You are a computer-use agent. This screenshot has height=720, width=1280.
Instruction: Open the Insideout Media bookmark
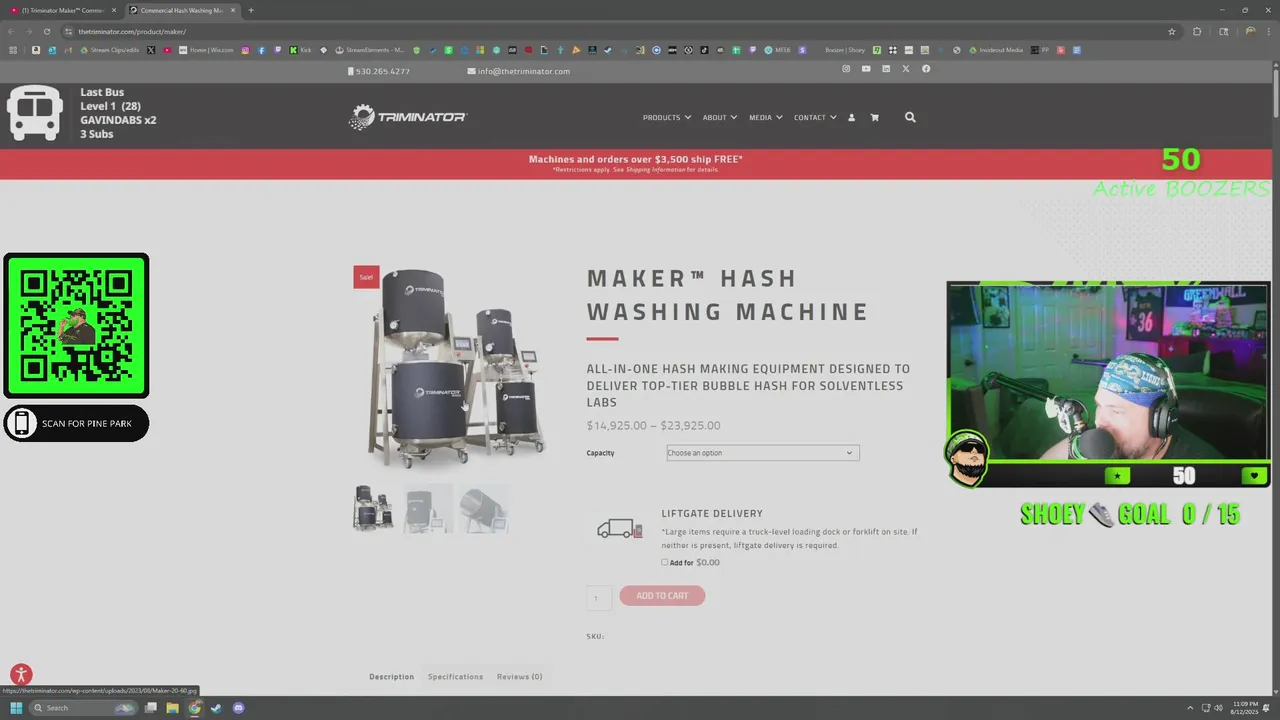(996, 50)
